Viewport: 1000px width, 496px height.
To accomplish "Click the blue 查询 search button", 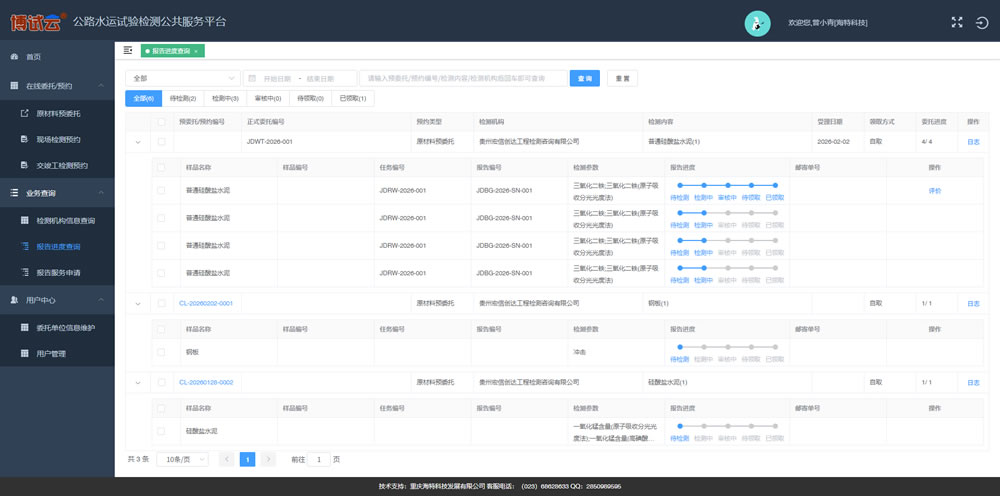I will click(x=585, y=78).
